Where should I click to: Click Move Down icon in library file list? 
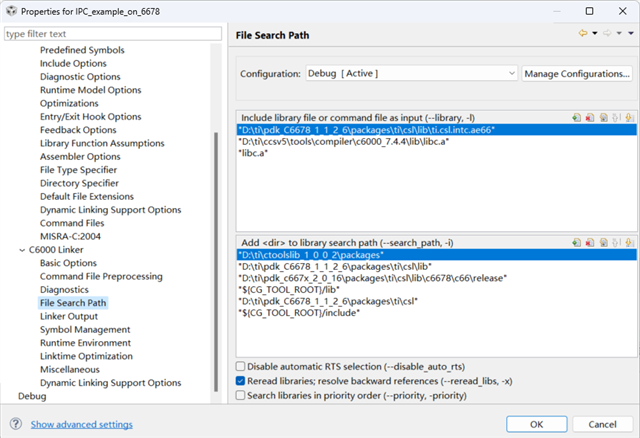628,117
